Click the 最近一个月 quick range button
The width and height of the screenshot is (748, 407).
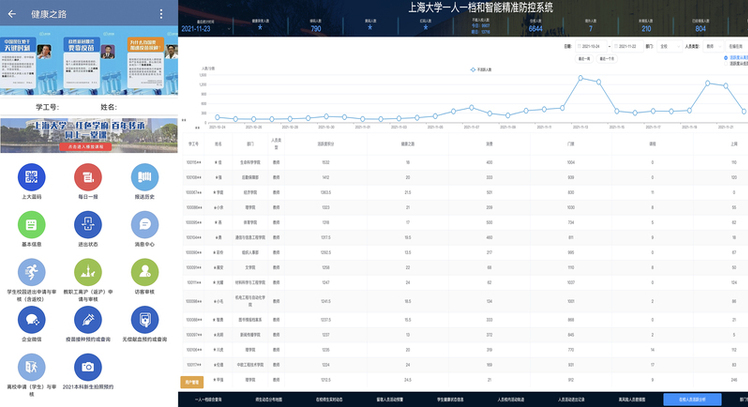(607, 59)
